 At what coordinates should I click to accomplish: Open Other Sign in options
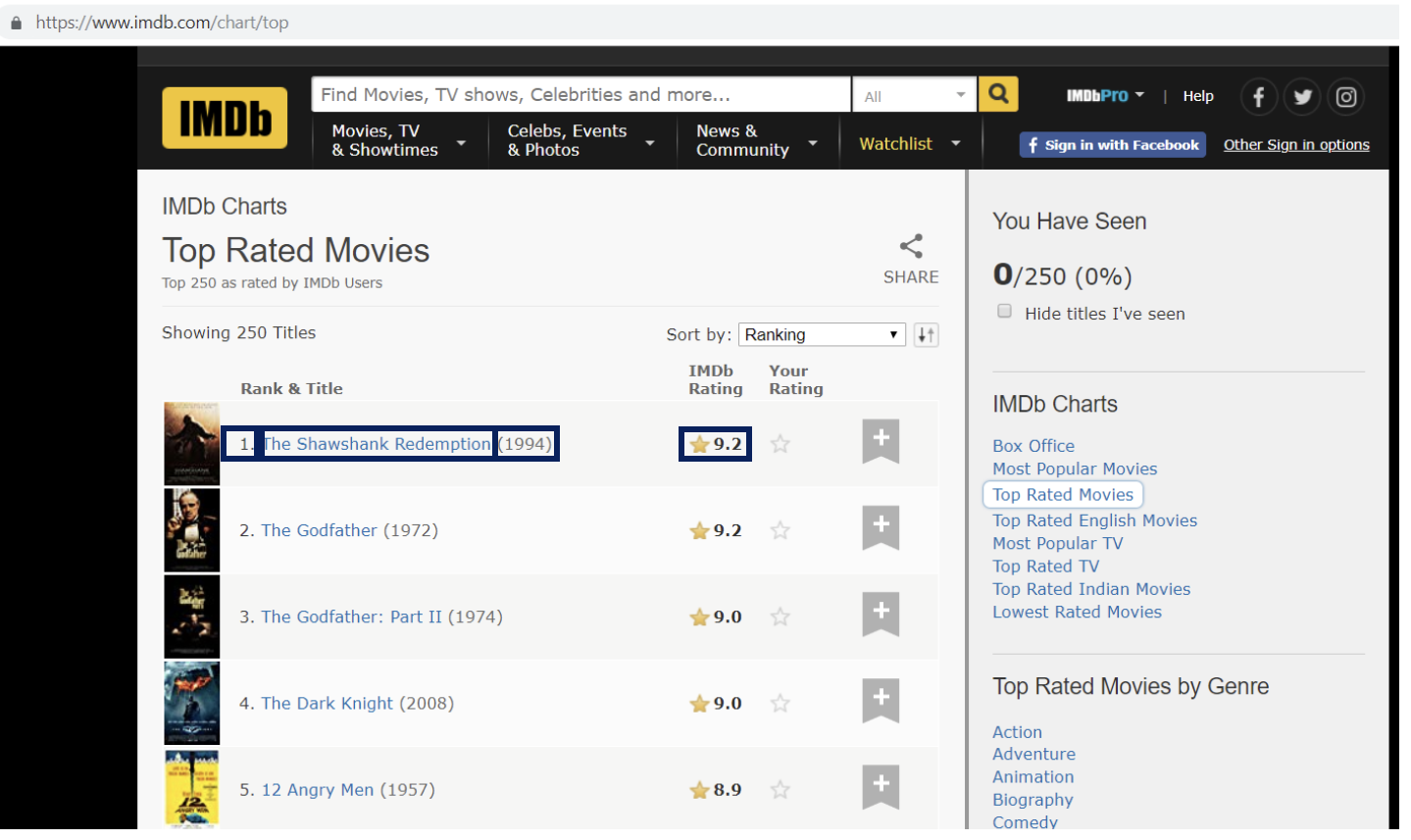[1296, 145]
